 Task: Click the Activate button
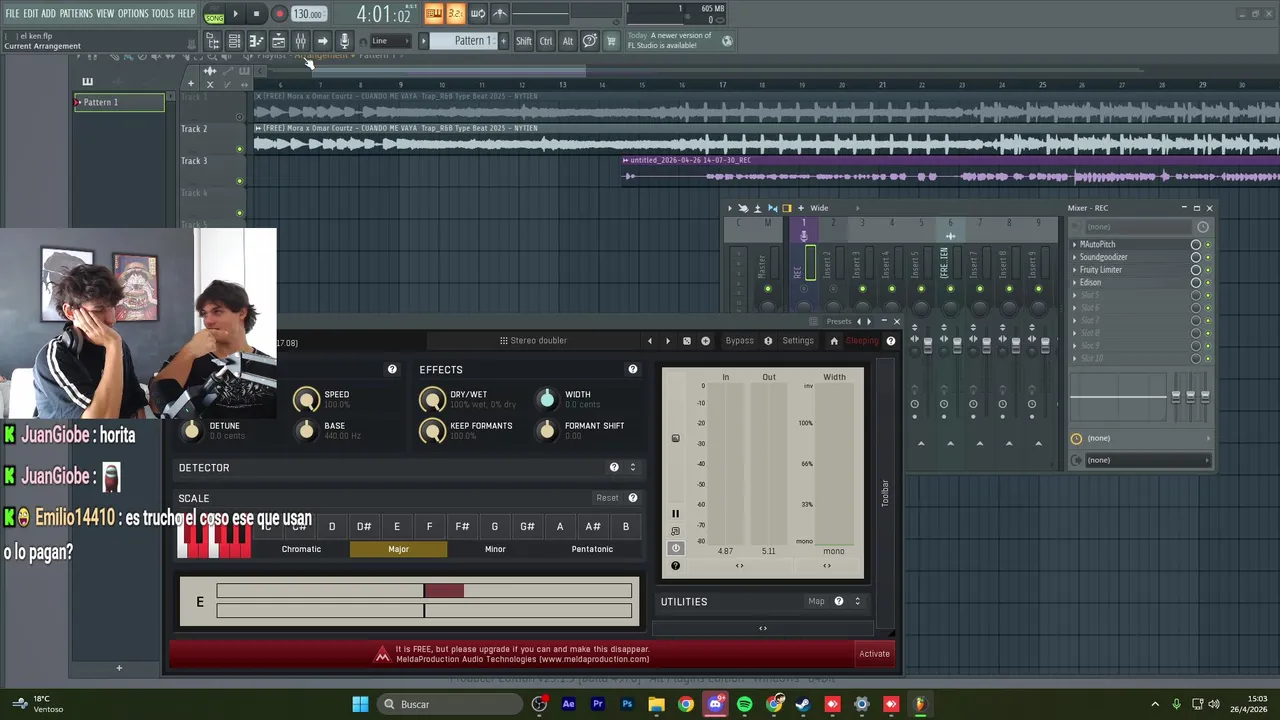tap(874, 654)
